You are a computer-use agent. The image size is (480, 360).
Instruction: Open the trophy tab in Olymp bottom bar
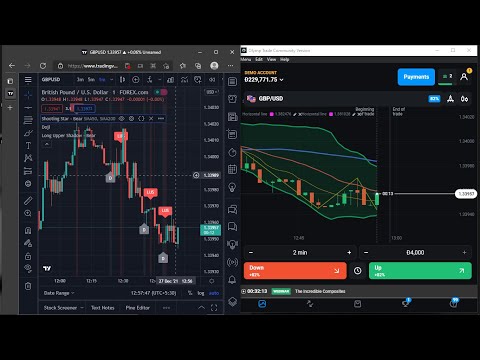405,304
